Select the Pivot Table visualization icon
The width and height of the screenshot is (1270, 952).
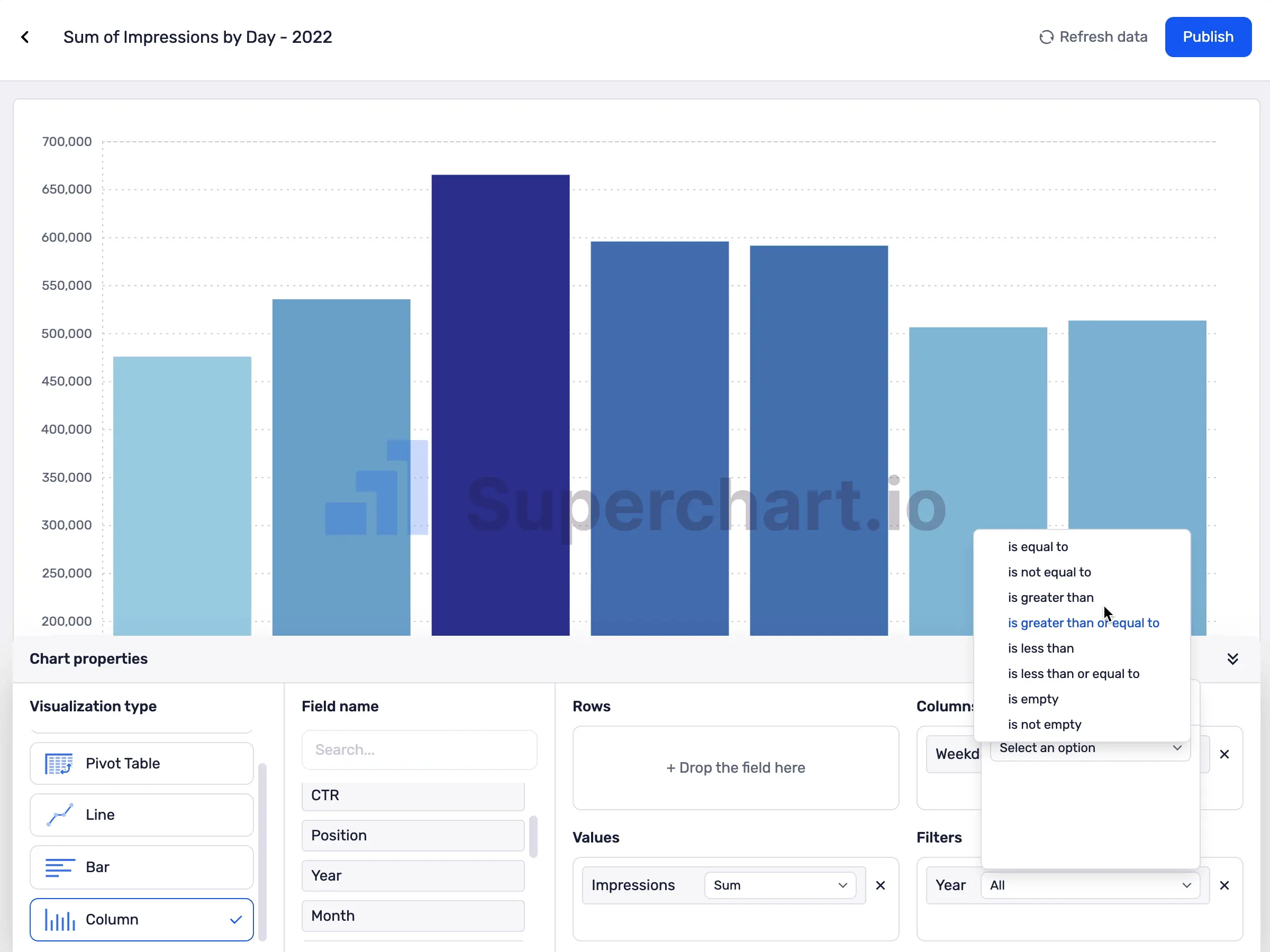click(59, 763)
